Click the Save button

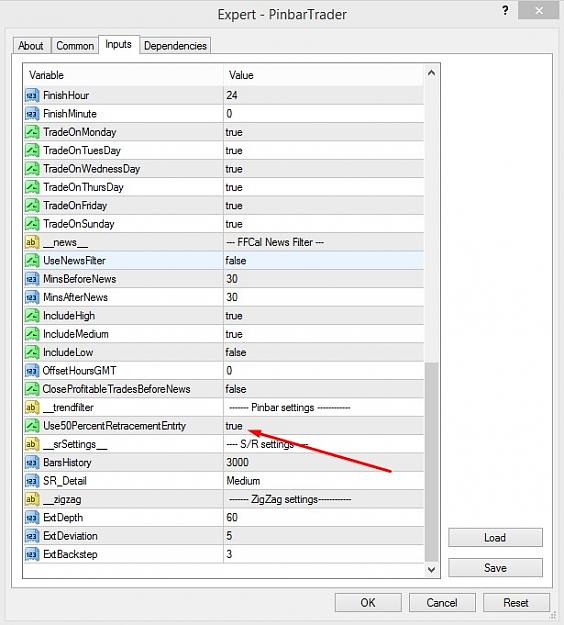495,568
